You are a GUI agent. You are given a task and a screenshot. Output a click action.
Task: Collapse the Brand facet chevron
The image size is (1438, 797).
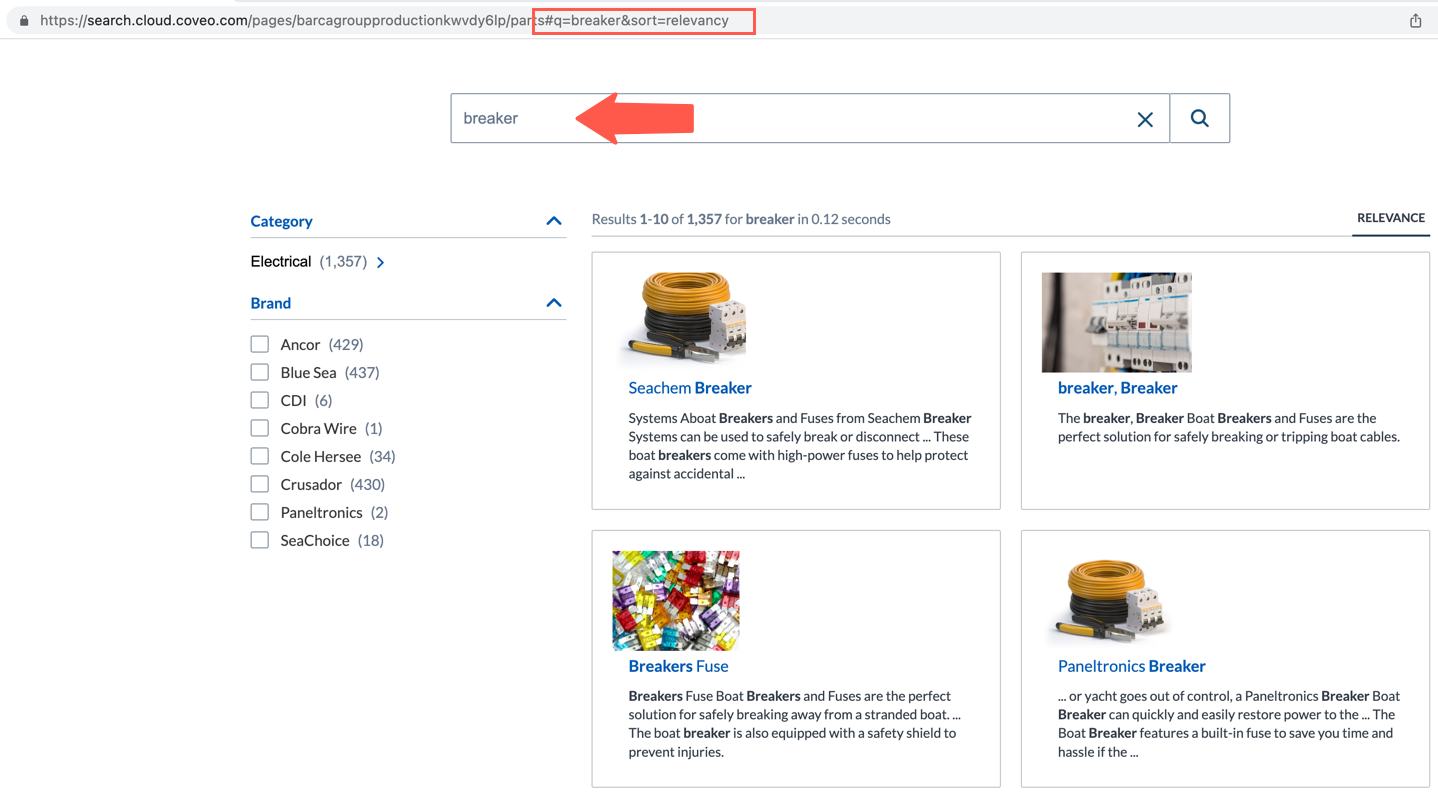(x=554, y=303)
